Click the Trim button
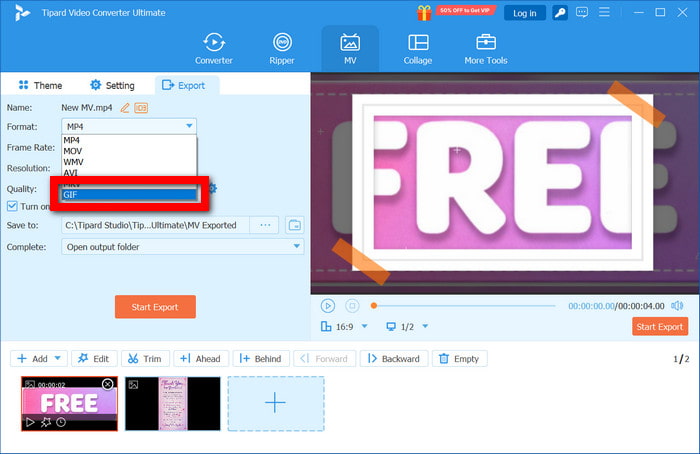This screenshot has width=700, height=454. [145, 358]
